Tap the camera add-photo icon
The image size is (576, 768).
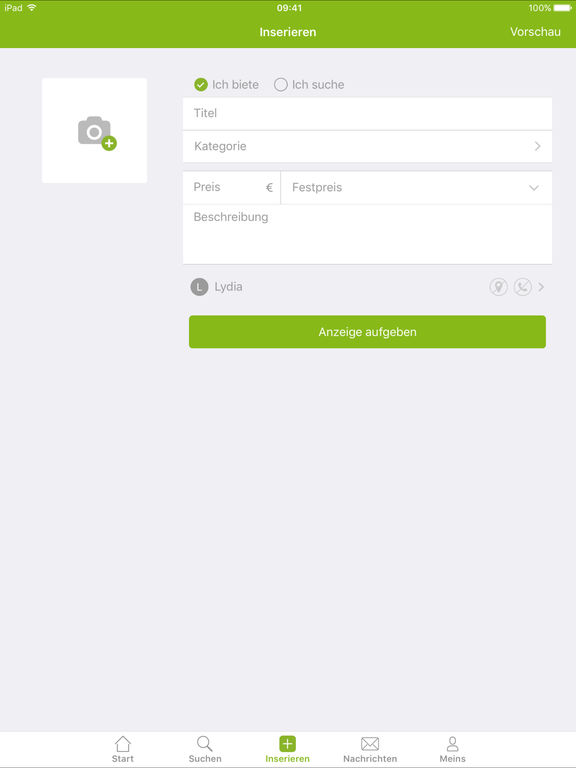tap(97, 133)
